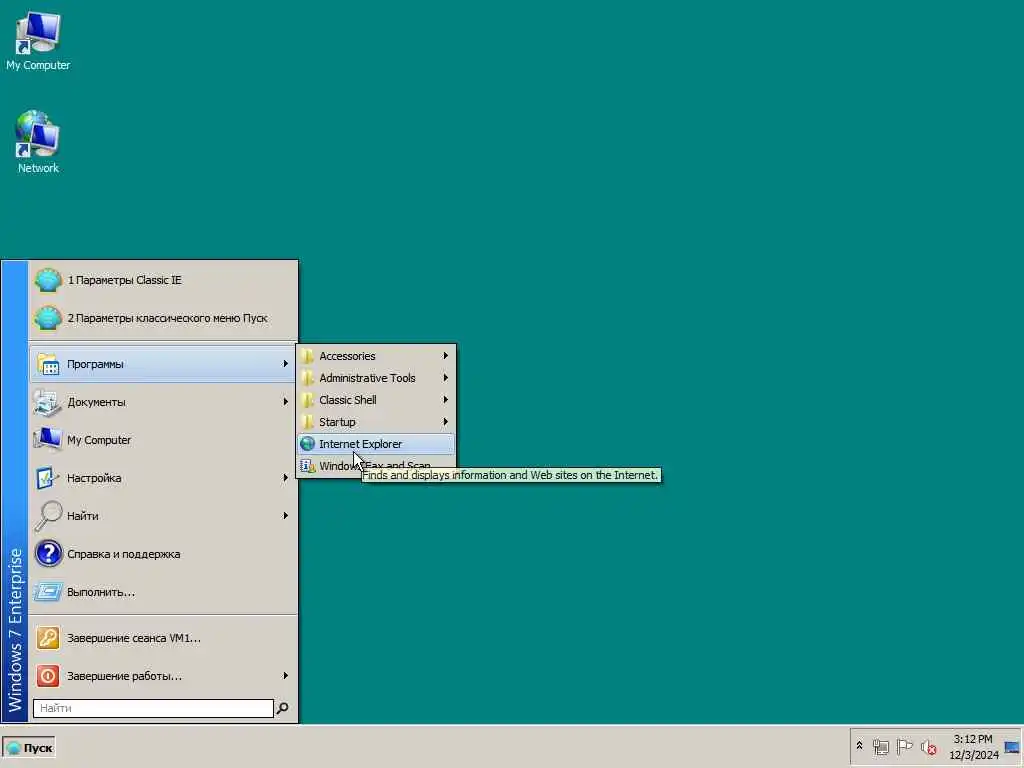Click the Show Desktop icon in tray corner

(x=1012, y=747)
